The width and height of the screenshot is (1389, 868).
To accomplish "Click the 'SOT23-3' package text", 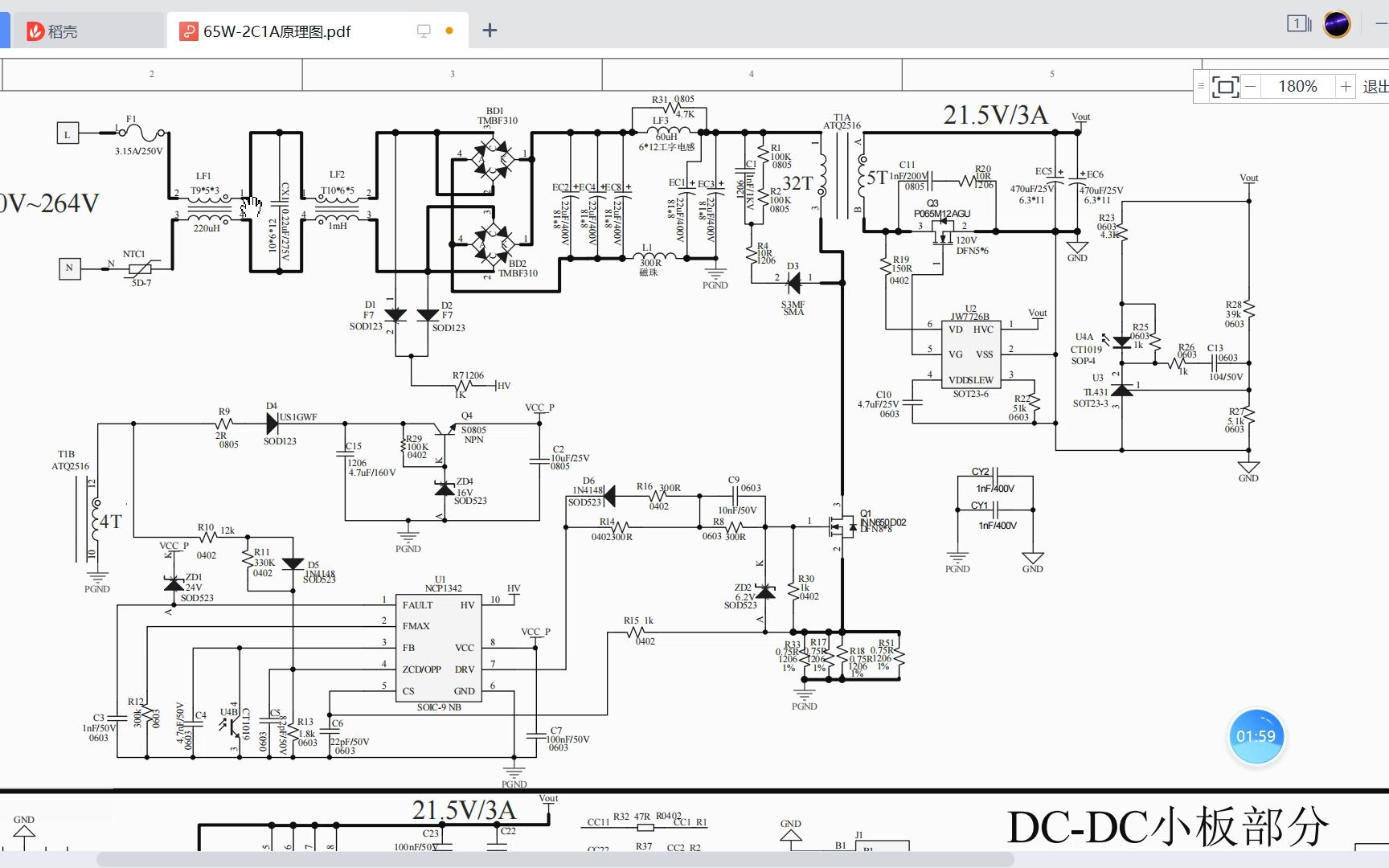I will [1091, 403].
